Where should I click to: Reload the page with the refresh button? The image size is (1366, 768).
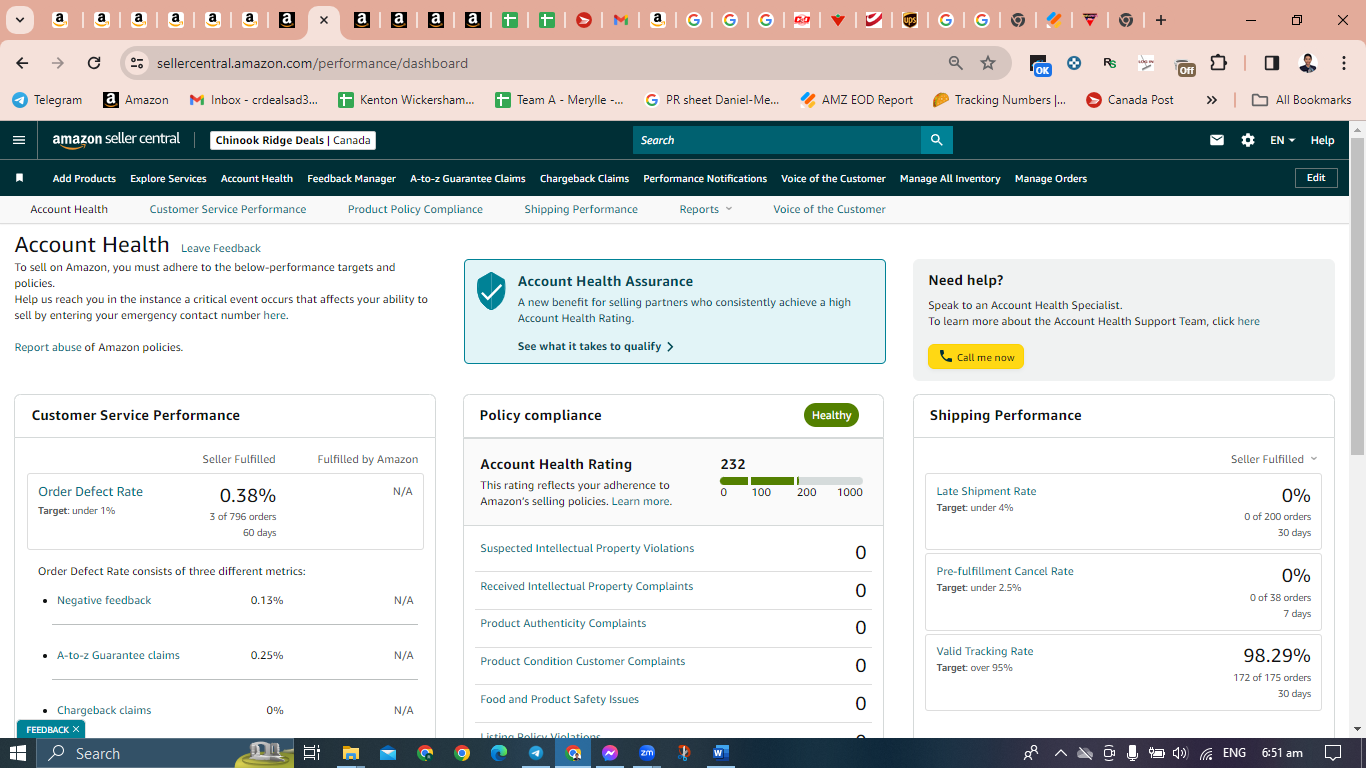pos(94,63)
